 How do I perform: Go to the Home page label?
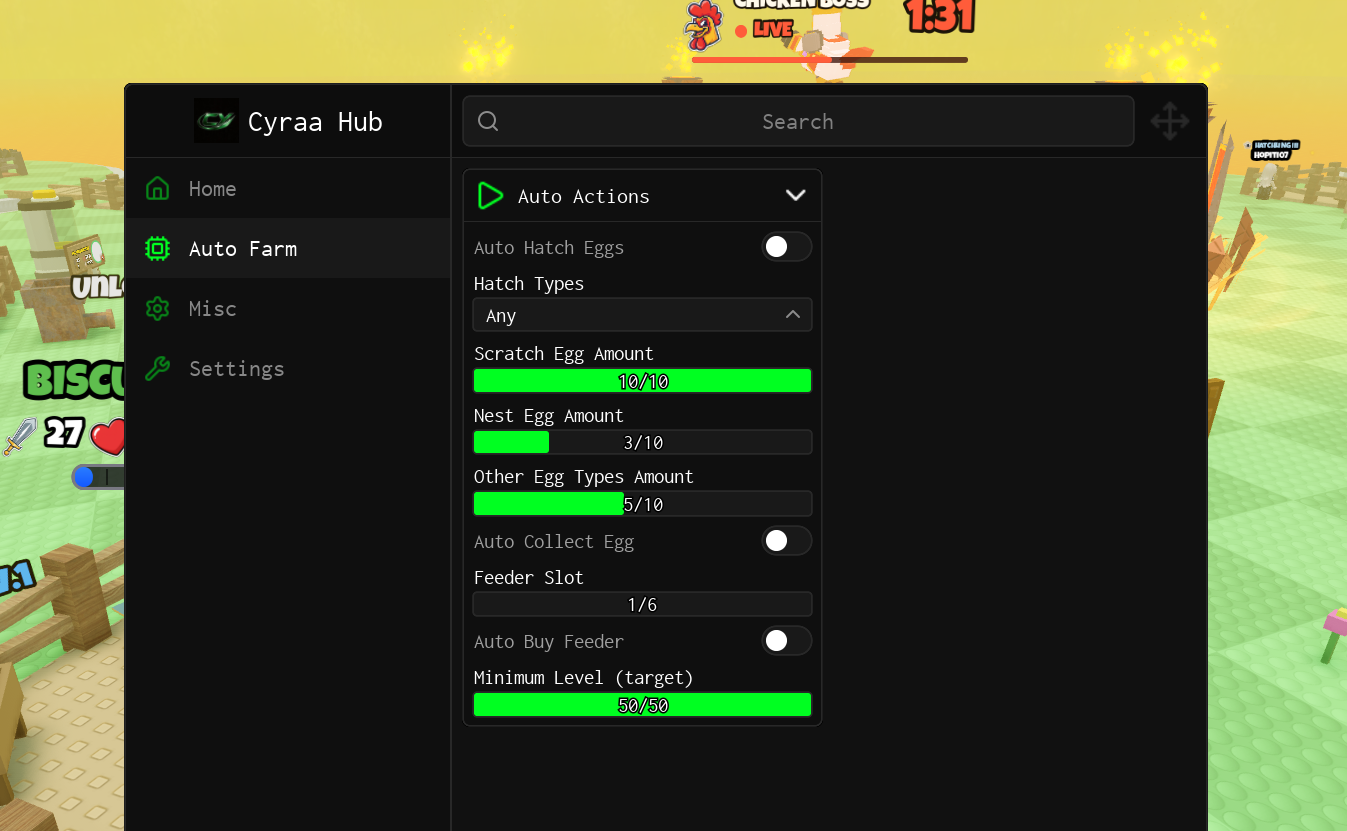click(x=212, y=188)
